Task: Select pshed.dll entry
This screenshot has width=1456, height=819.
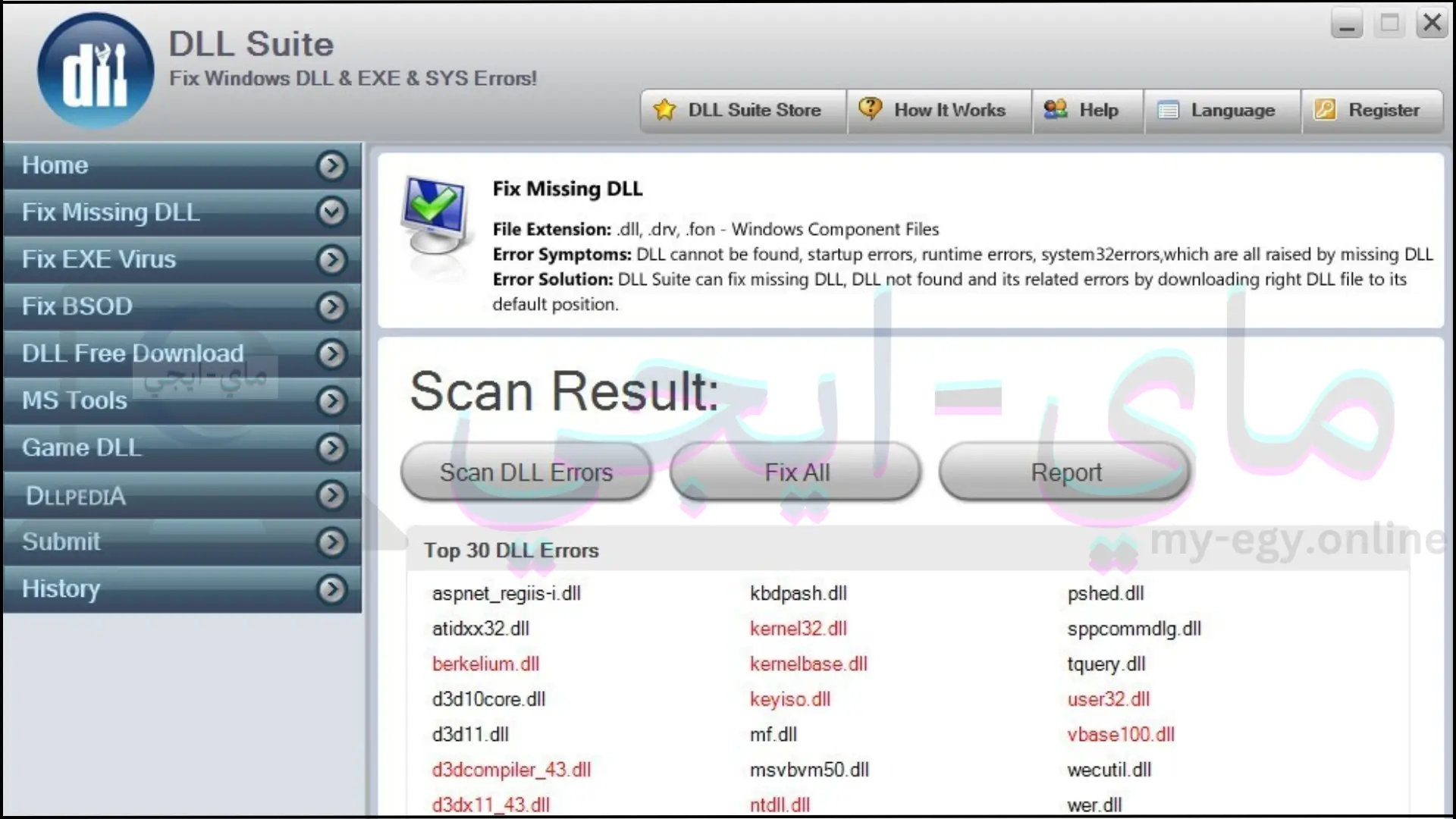Action: pyautogui.click(x=1106, y=594)
